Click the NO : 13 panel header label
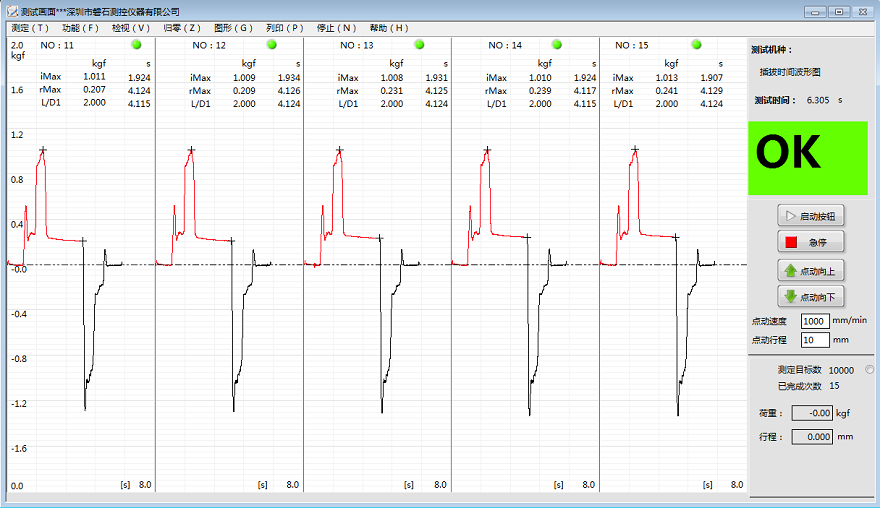Viewport: 880px width, 508px height. (x=356, y=45)
